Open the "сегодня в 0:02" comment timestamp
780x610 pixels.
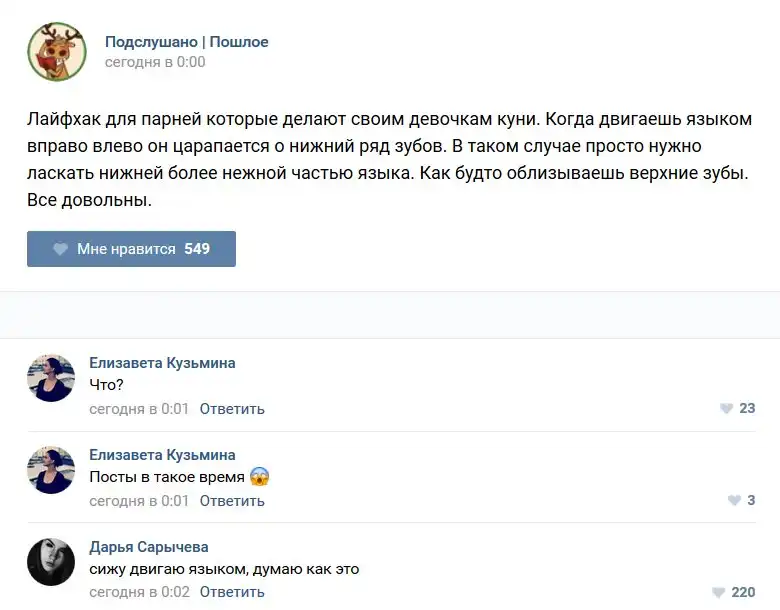click(x=139, y=592)
